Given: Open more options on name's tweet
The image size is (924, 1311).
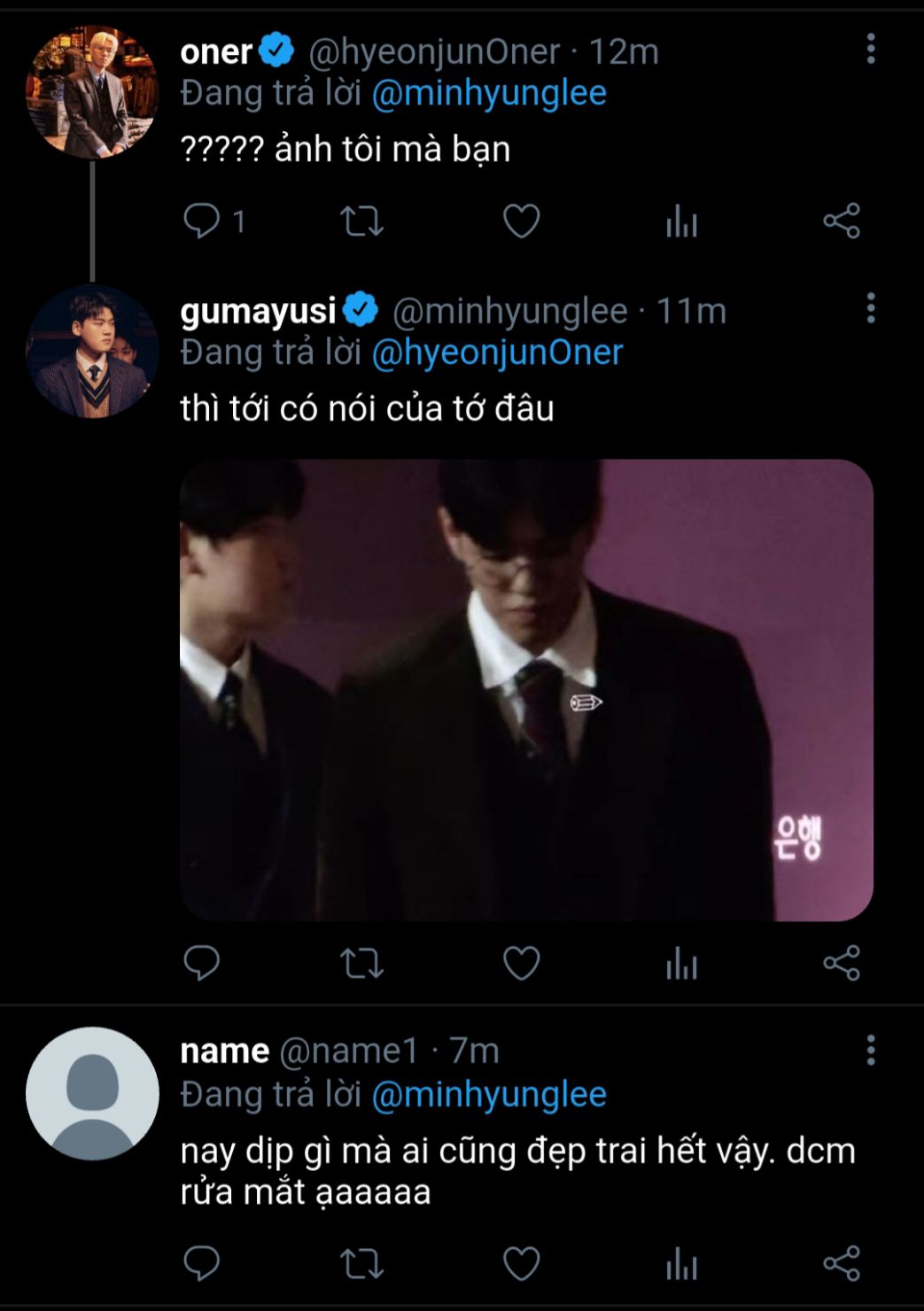Looking at the screenshot, I should (871, 1050).
